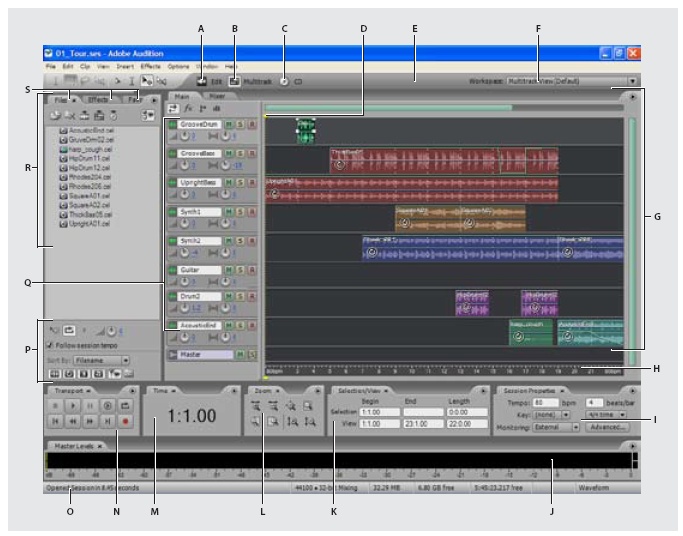The image size is (683, 536).
Task: Open the Options menu
Action: point(179,67)
